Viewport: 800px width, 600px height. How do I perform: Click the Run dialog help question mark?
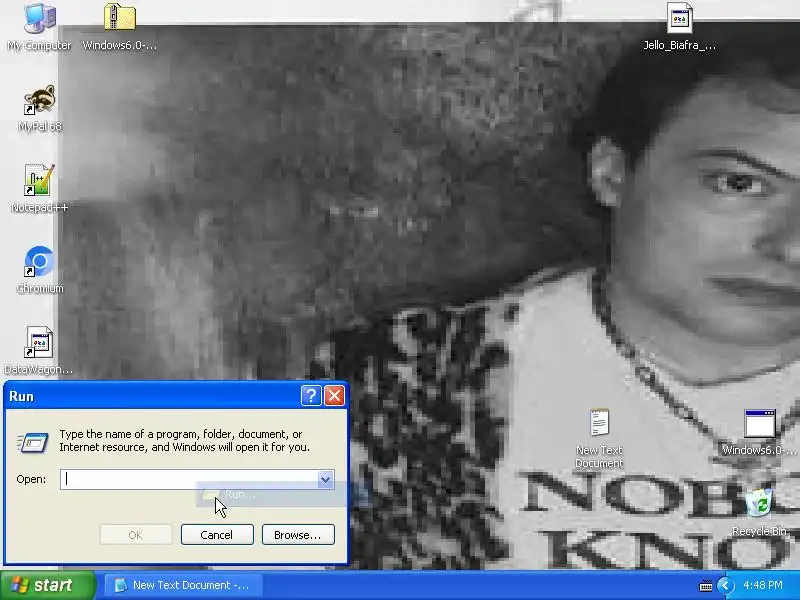click(311, 395)
